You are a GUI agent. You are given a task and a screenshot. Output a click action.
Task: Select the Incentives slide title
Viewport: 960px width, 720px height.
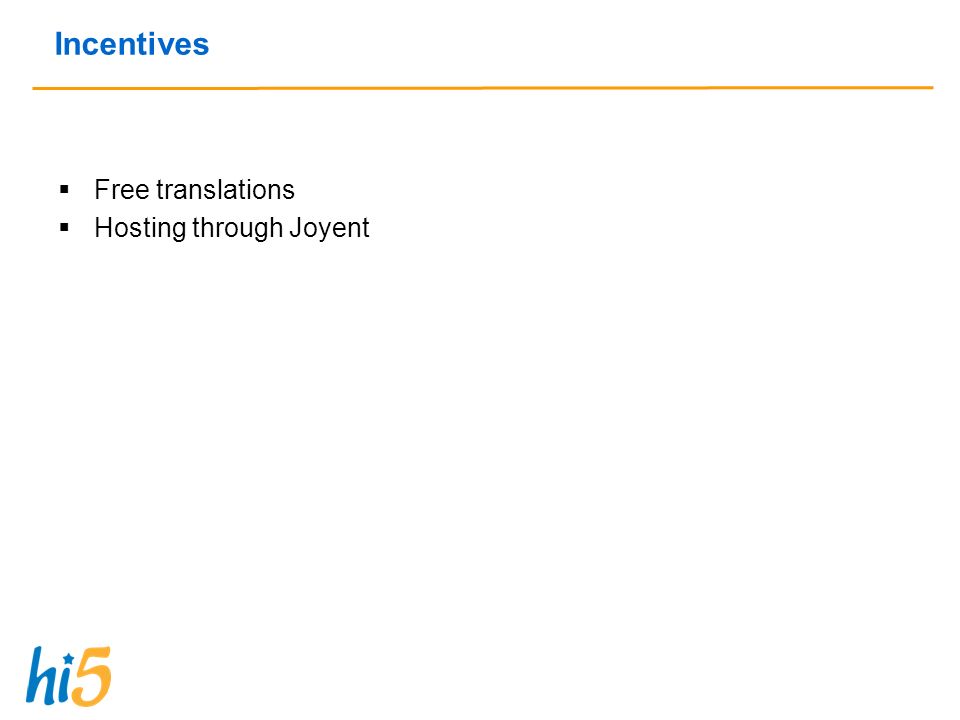pos(132,44)
